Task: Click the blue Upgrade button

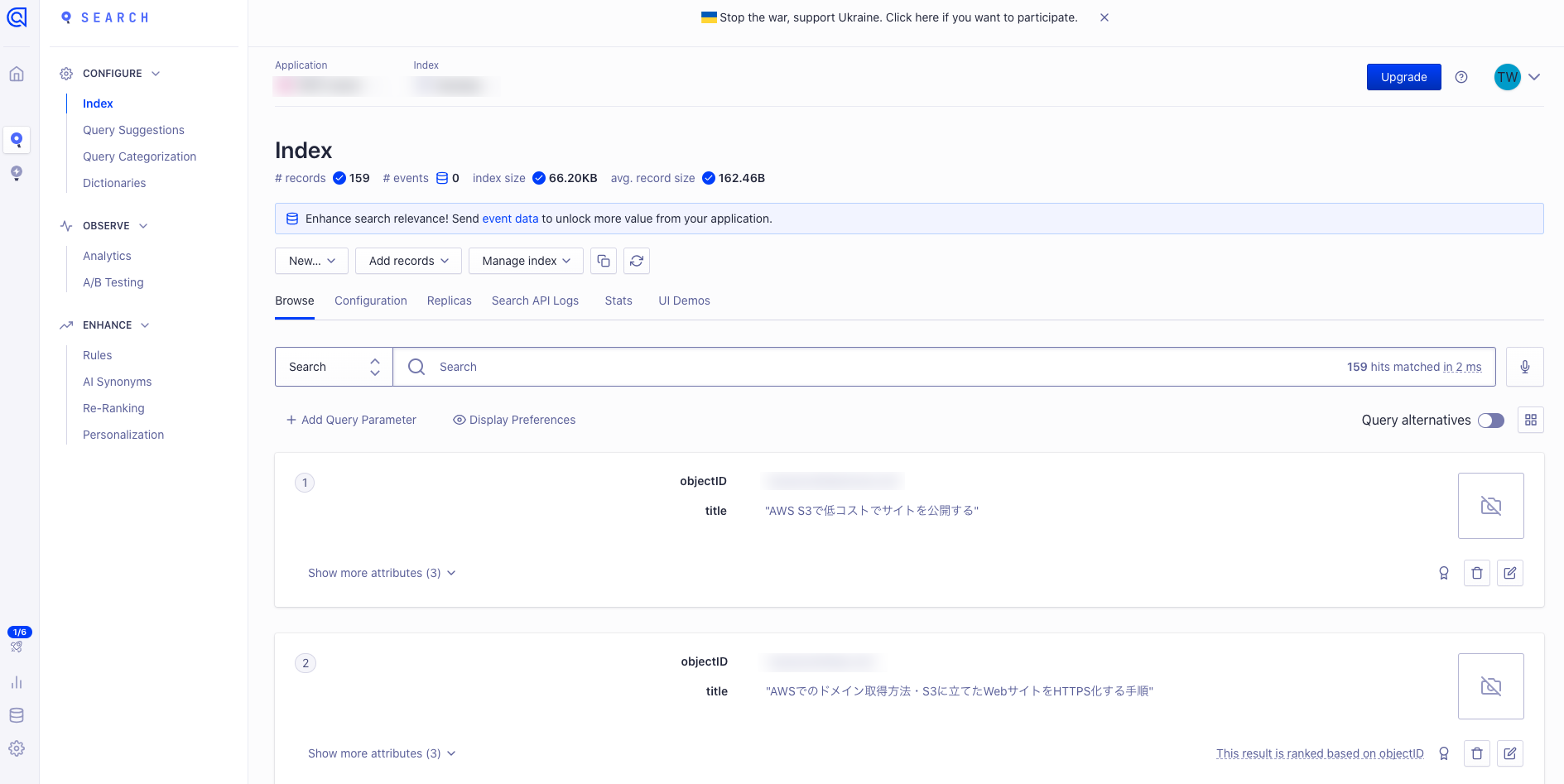Action: click(1403, 77)
